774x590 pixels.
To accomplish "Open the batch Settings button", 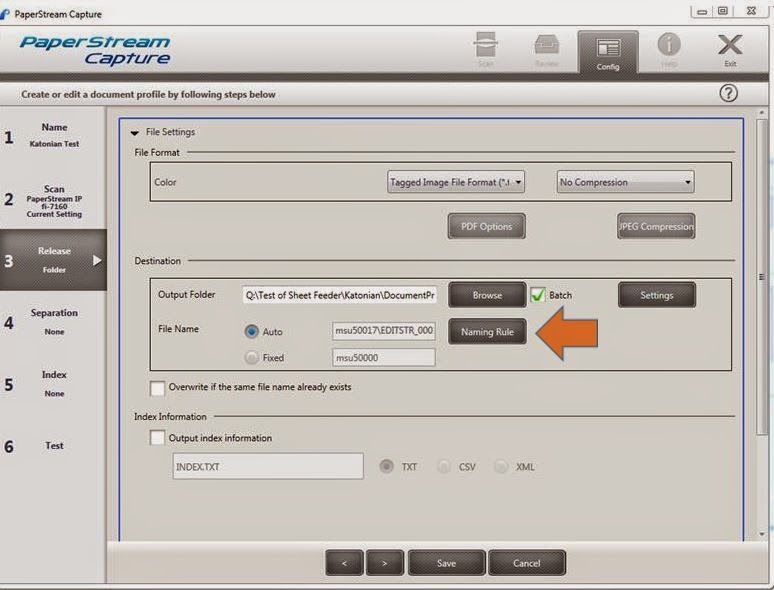I will tap(657, 295).
